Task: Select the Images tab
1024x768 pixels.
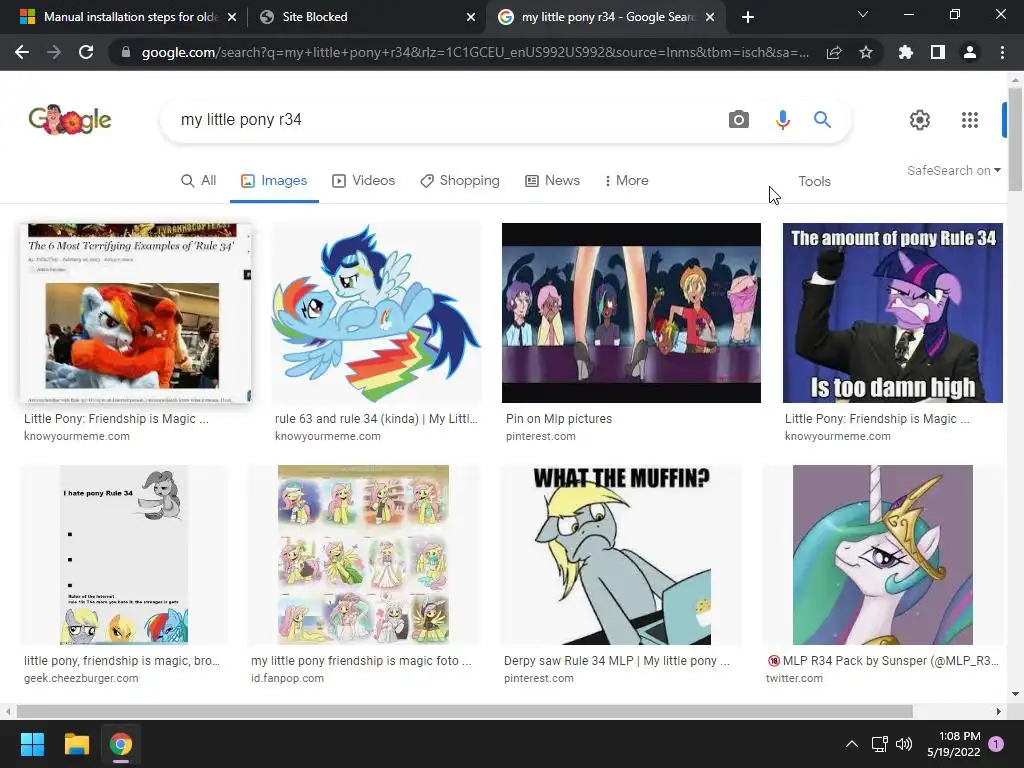Action: pyautogui.click(x=274, y=180)
